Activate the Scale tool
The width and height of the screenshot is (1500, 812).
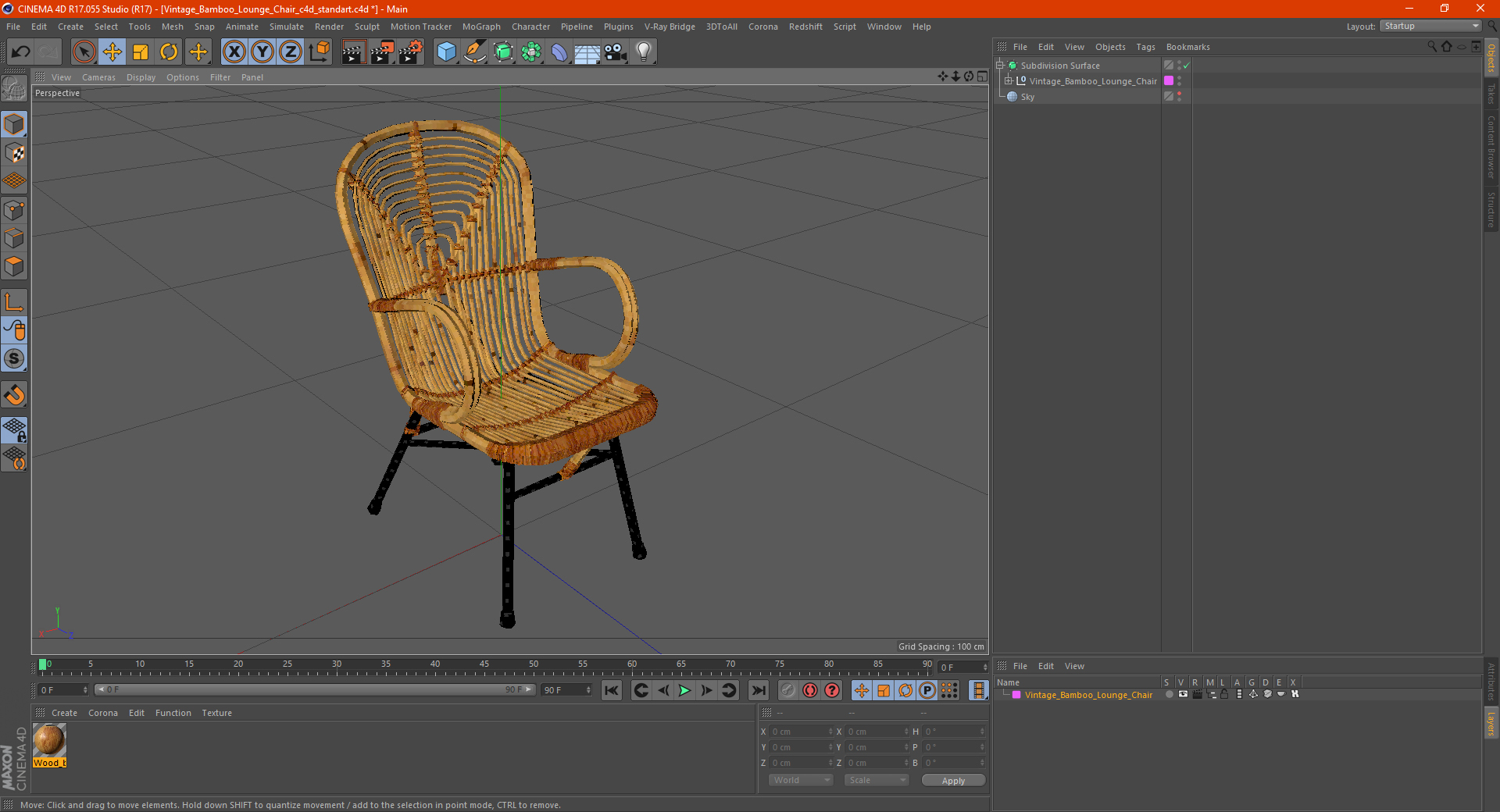click(x=141, y=52)
